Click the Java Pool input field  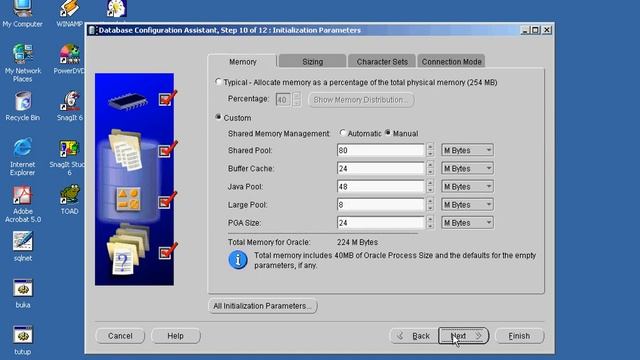pyautogui.click(x=381, y=187)
